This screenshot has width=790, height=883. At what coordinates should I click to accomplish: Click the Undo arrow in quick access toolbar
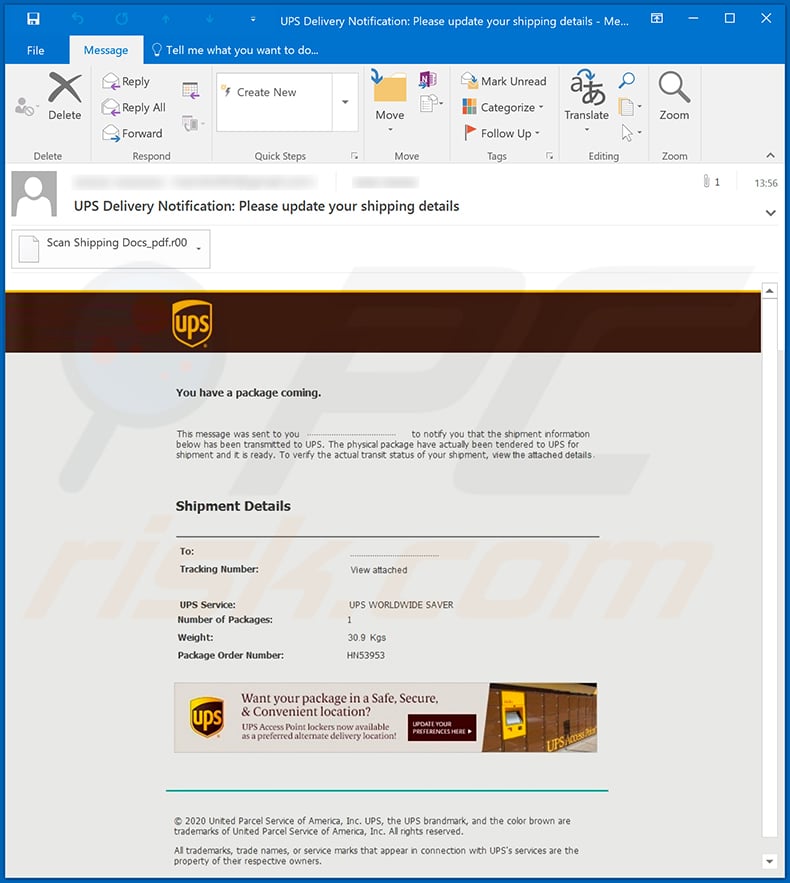tap(78, 19)
